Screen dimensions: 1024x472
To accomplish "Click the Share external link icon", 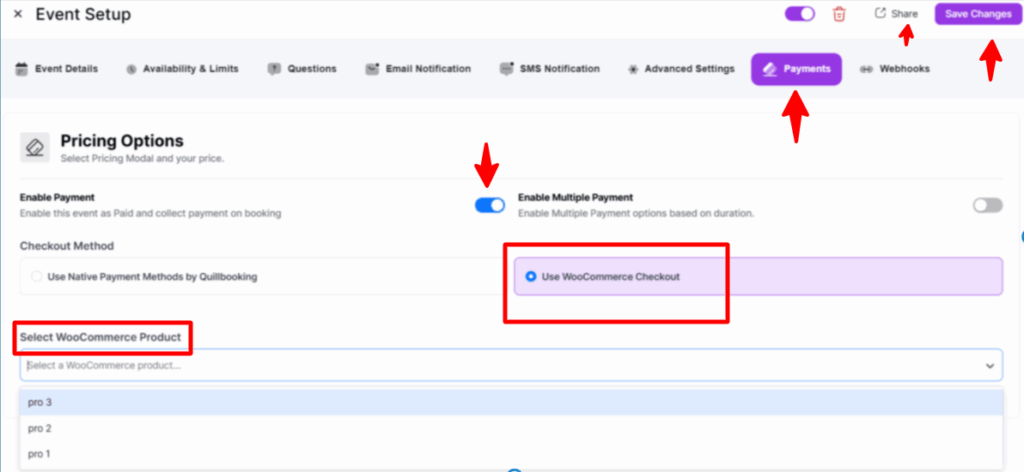I will tap(880, 14).
